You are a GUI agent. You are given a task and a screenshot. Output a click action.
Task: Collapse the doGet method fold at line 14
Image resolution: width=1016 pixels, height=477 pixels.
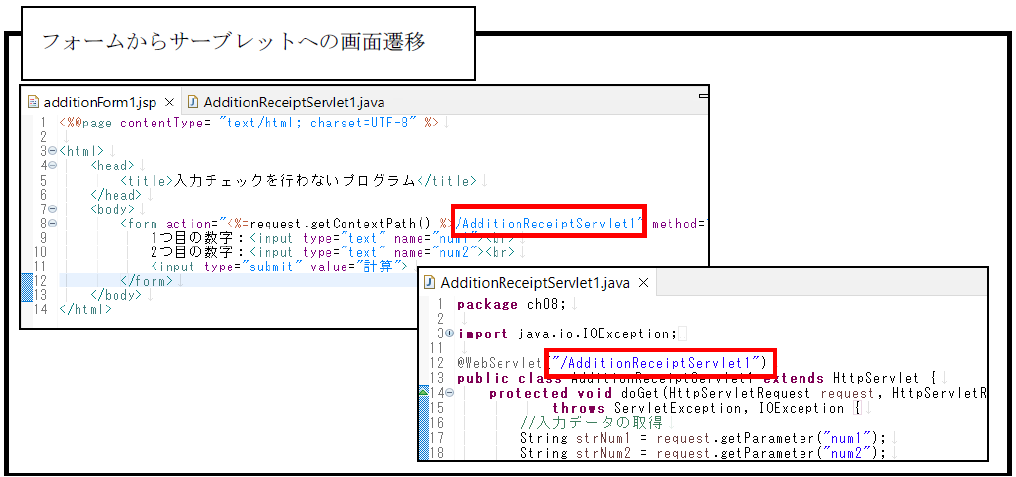point(449,393)
